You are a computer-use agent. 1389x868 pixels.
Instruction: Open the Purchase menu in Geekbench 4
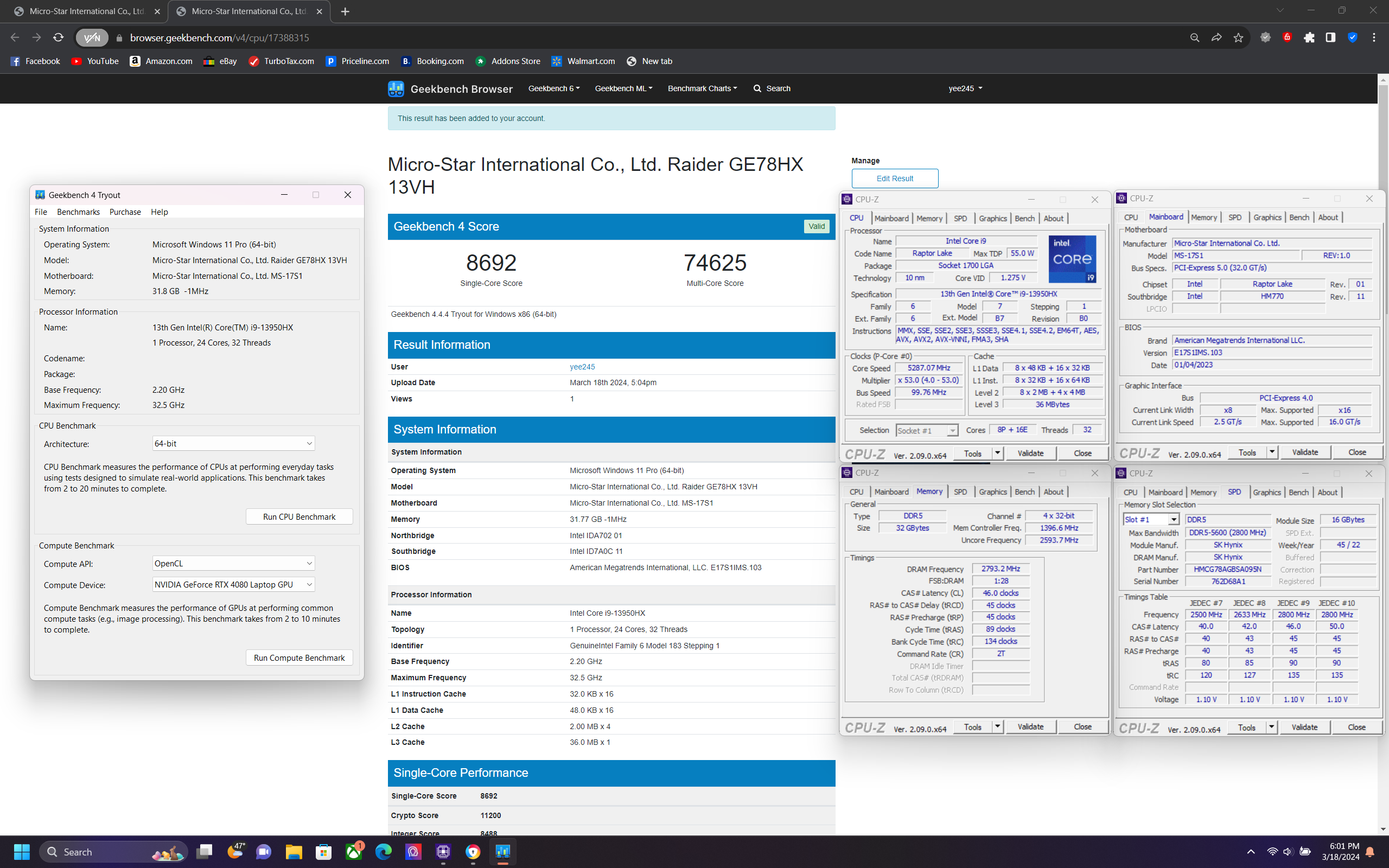[x=125, y=212]
